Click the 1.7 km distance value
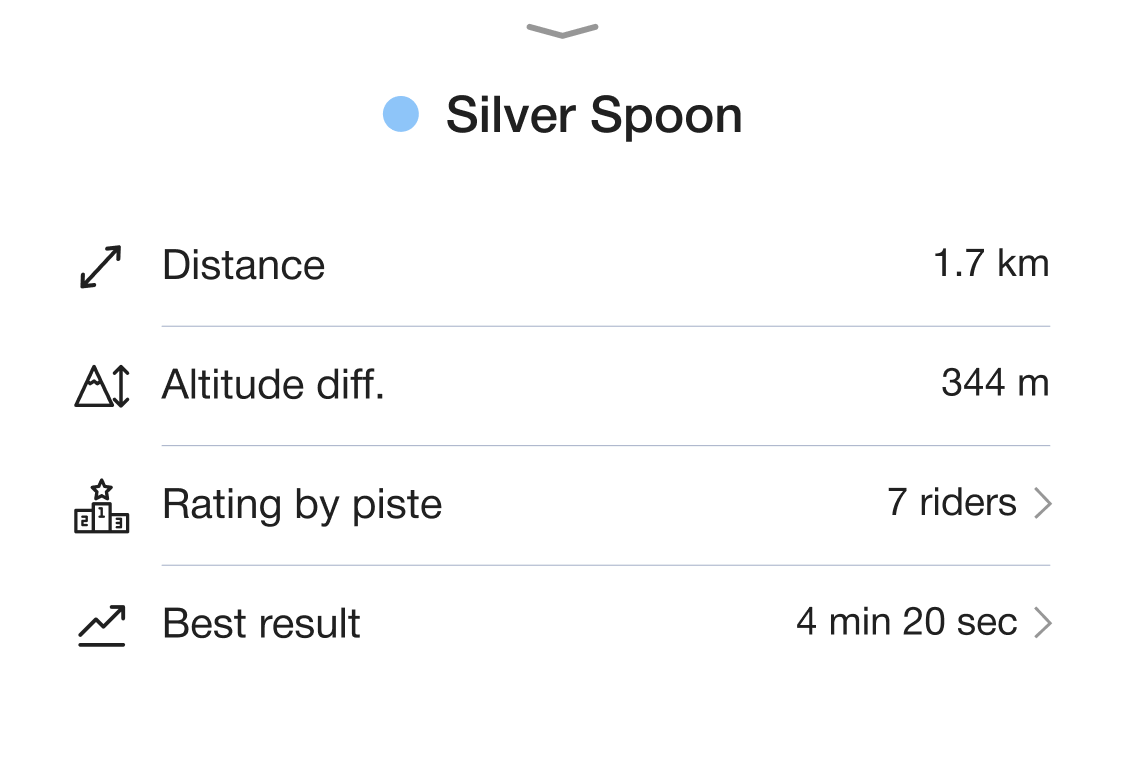 pos(990,264)
